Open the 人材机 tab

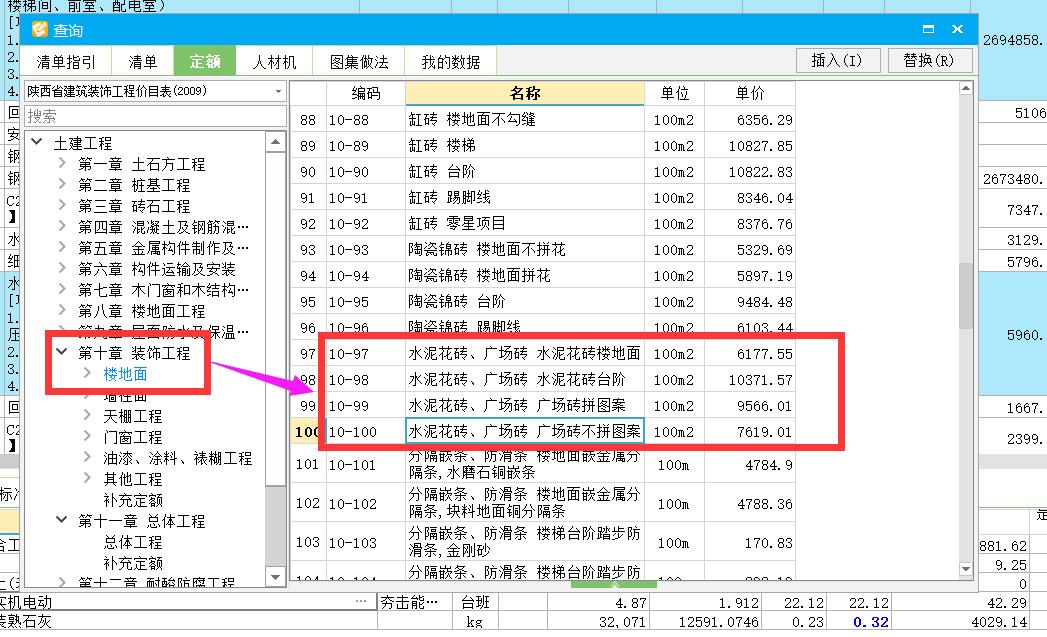coord(274,61)
